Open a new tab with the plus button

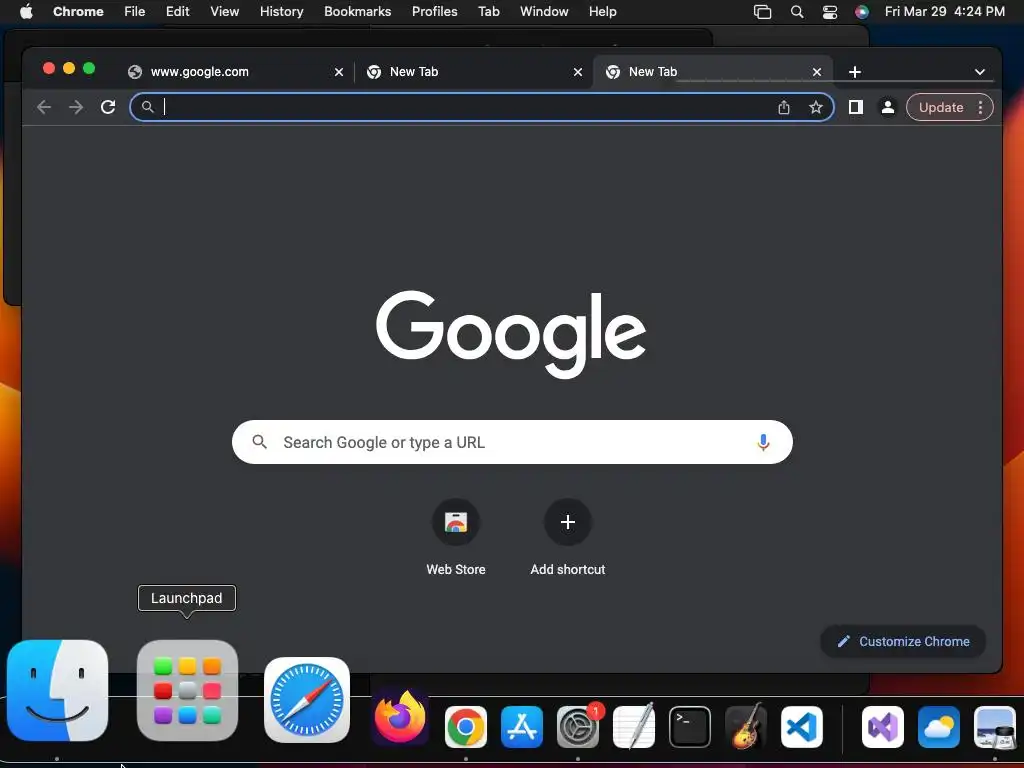pyautogui.click(x=855, y=72)
